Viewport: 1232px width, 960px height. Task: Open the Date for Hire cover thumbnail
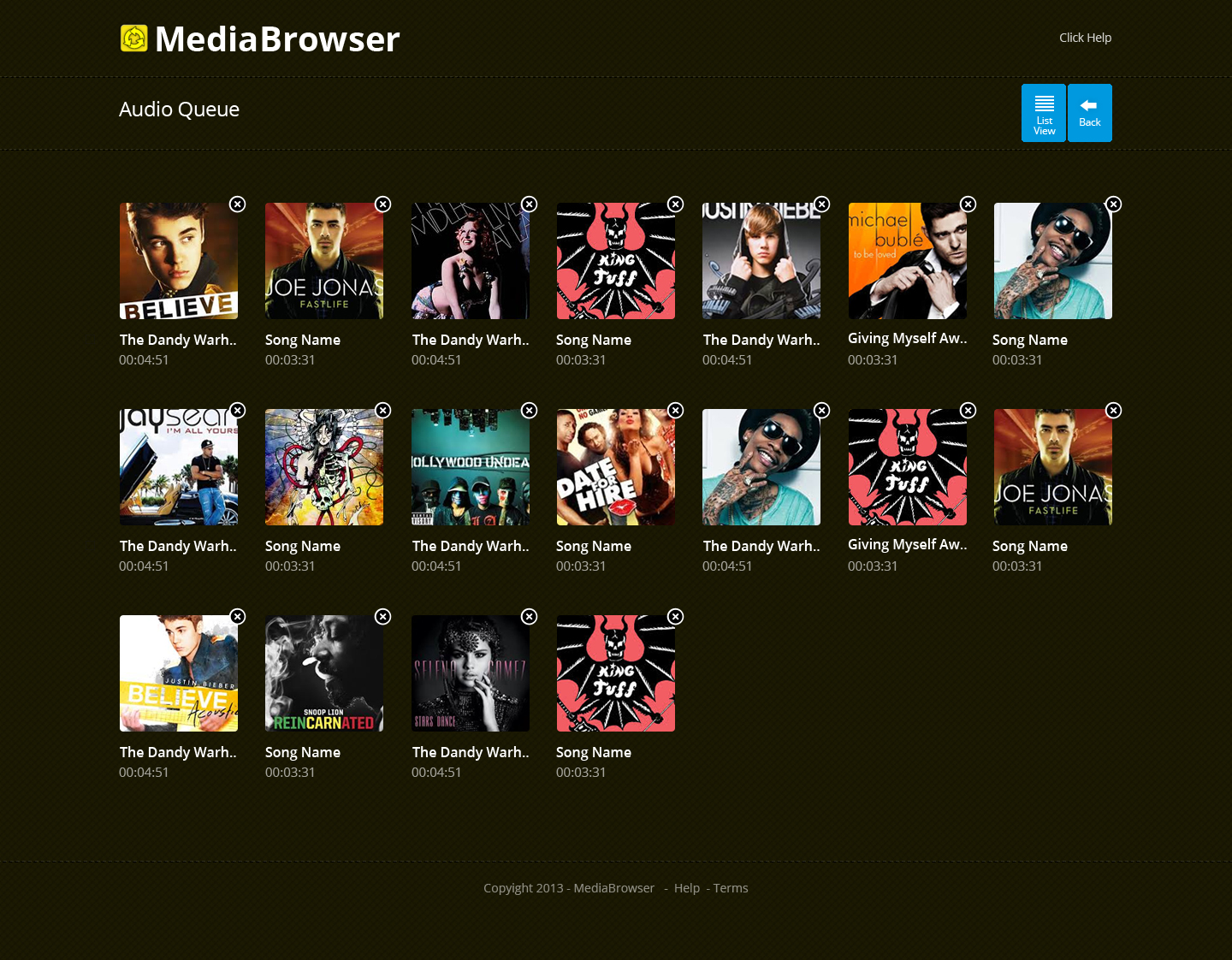[x=616, y=467]
